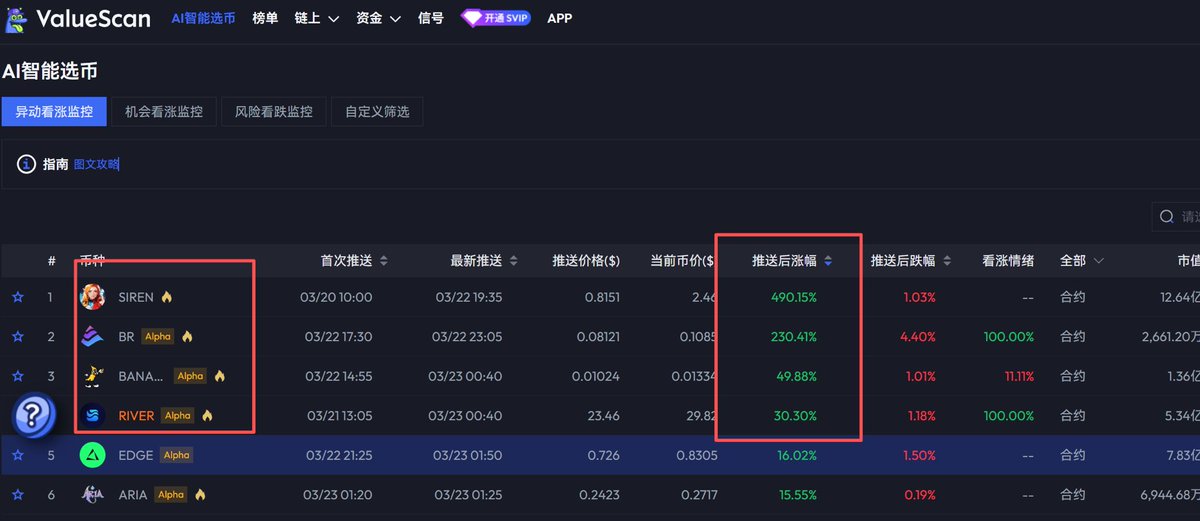Screen dimensions: 1200x521
Task: Click the SIREN coin avatar icon
Action: pyautogui.click(x=92, y=297)
